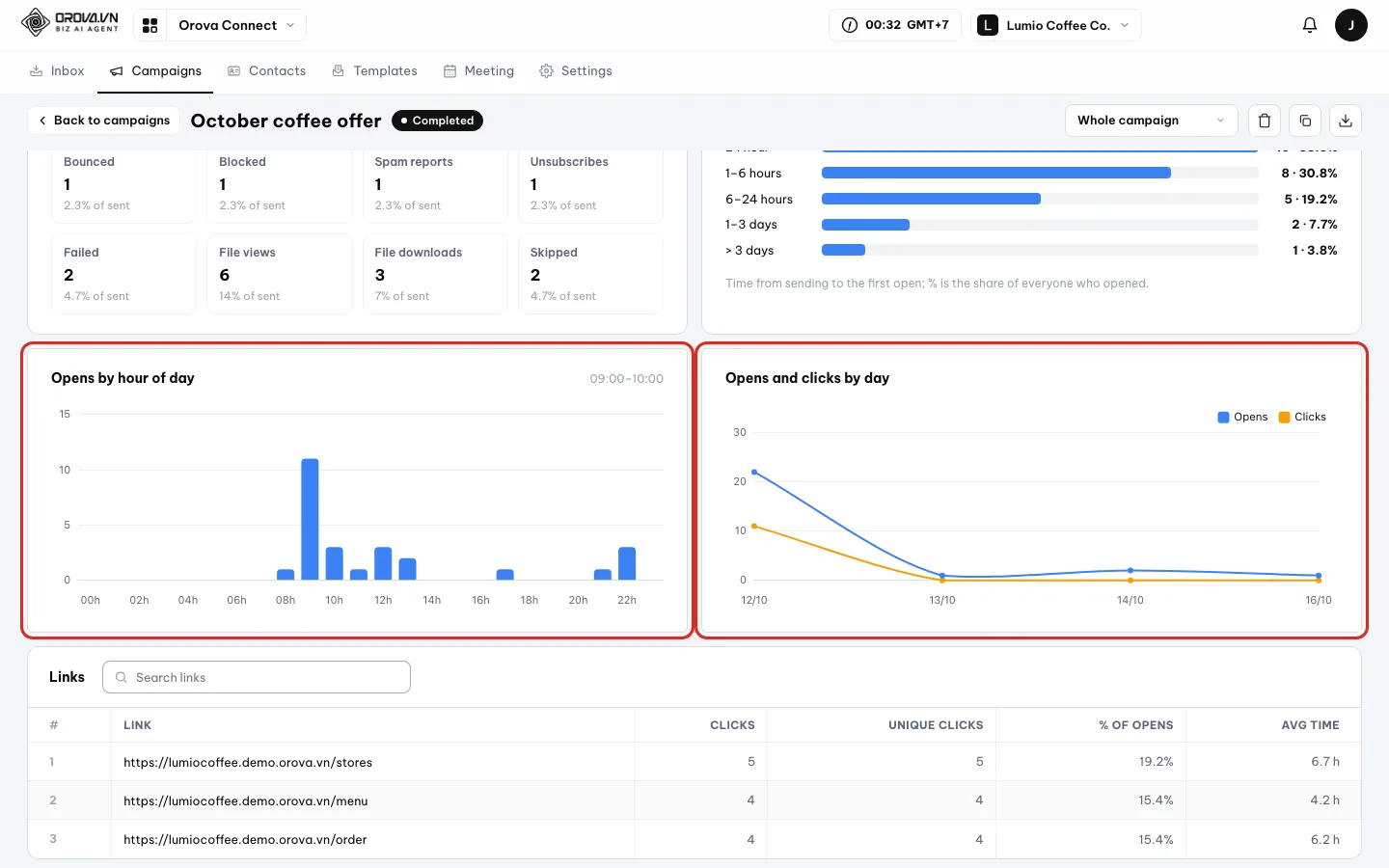Sort by UNIQUE CLICKS column header
The width and height of the screenshot is (1389, 868).
936,725
